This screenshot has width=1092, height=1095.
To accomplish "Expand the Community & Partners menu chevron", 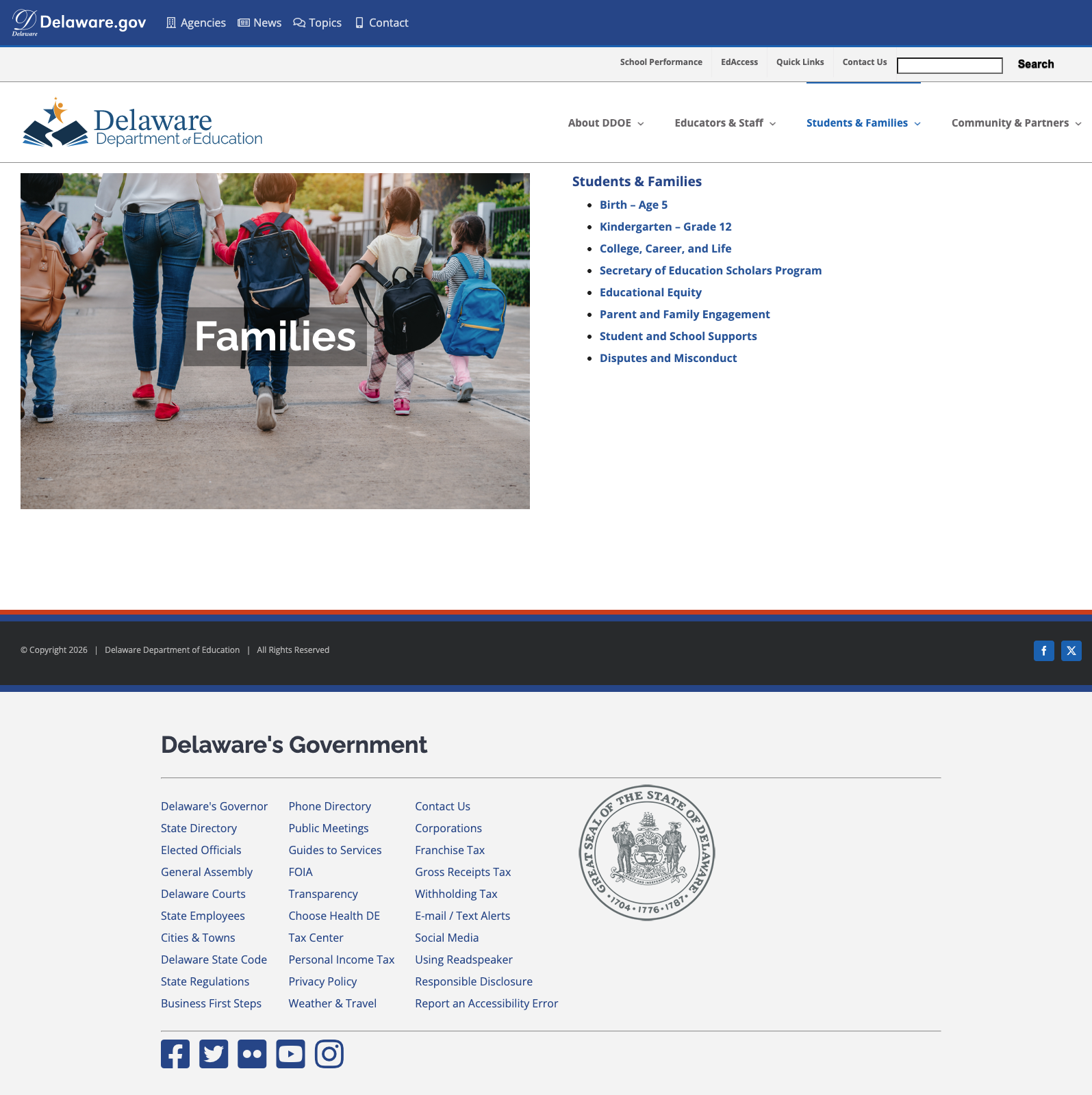I will (x=1078, y=124).
